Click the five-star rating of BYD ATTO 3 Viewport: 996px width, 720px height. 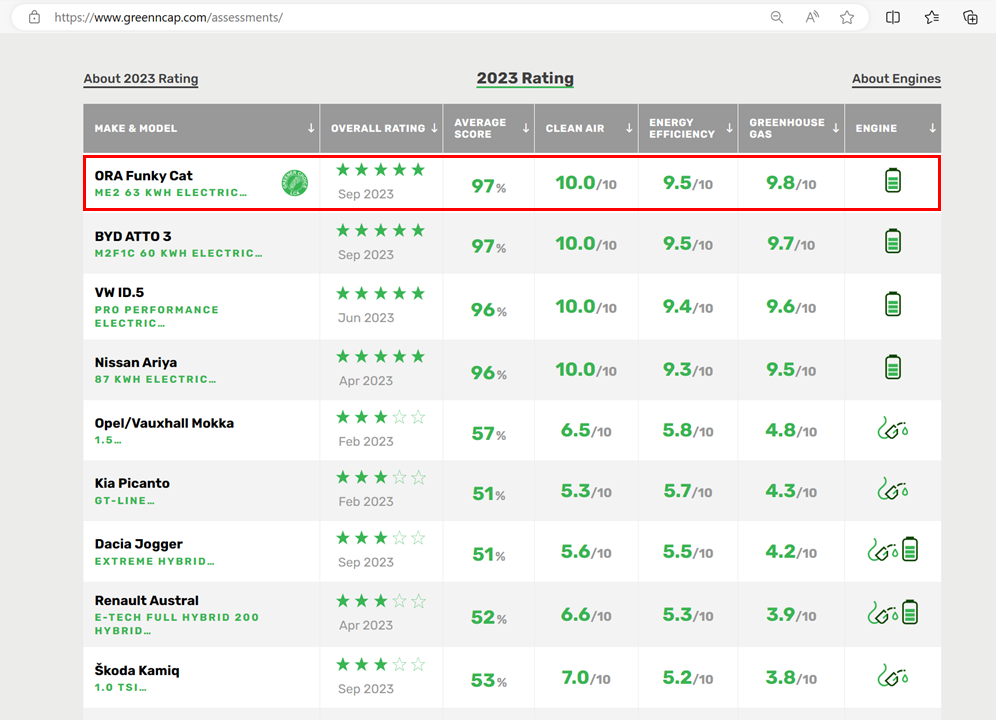click(x=380, y=230)
